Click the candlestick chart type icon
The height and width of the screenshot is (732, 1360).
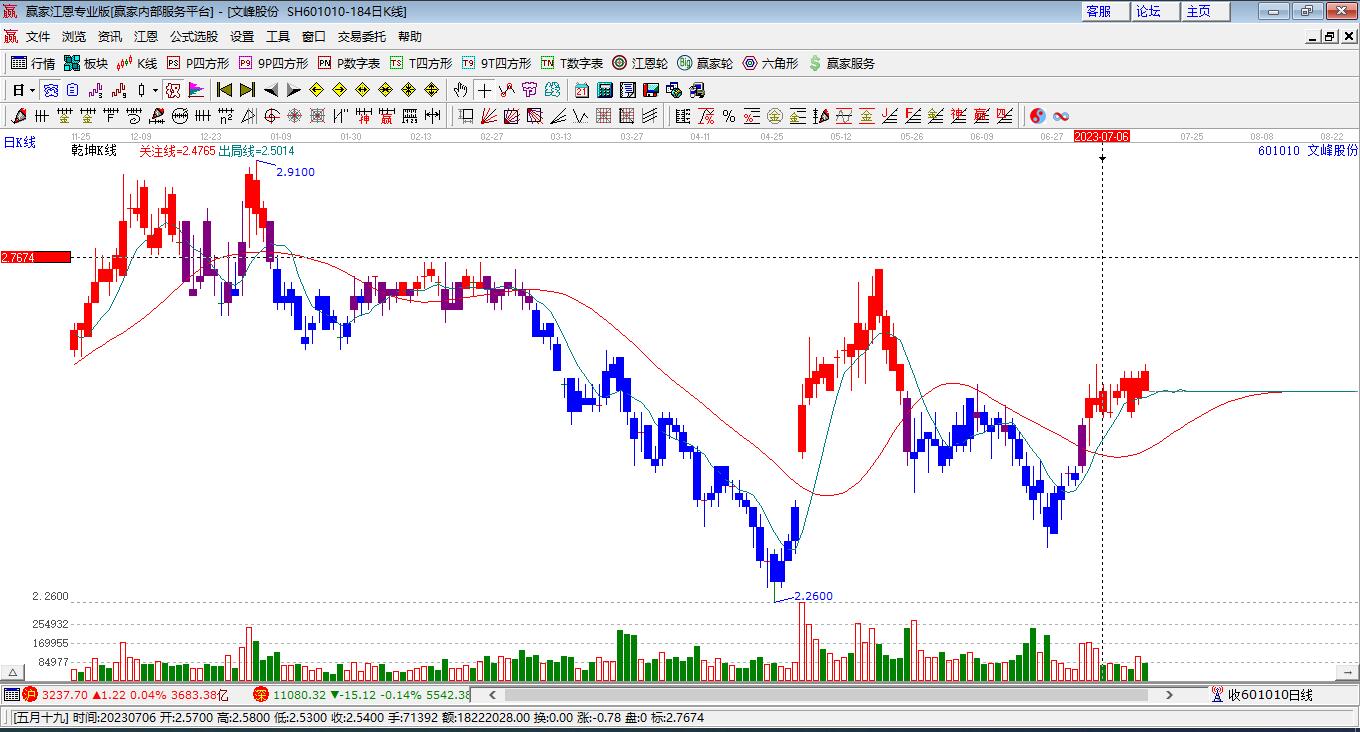click(141, 90)
